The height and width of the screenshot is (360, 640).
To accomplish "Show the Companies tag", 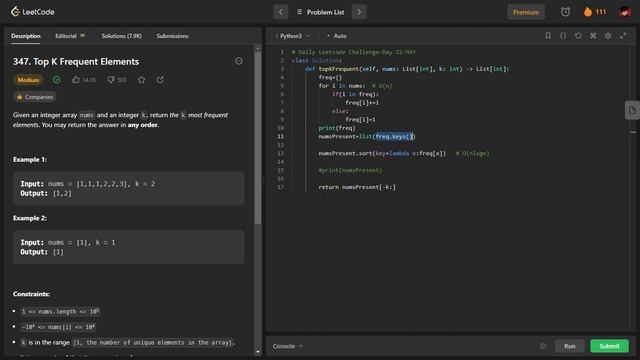I will (35, 97).
